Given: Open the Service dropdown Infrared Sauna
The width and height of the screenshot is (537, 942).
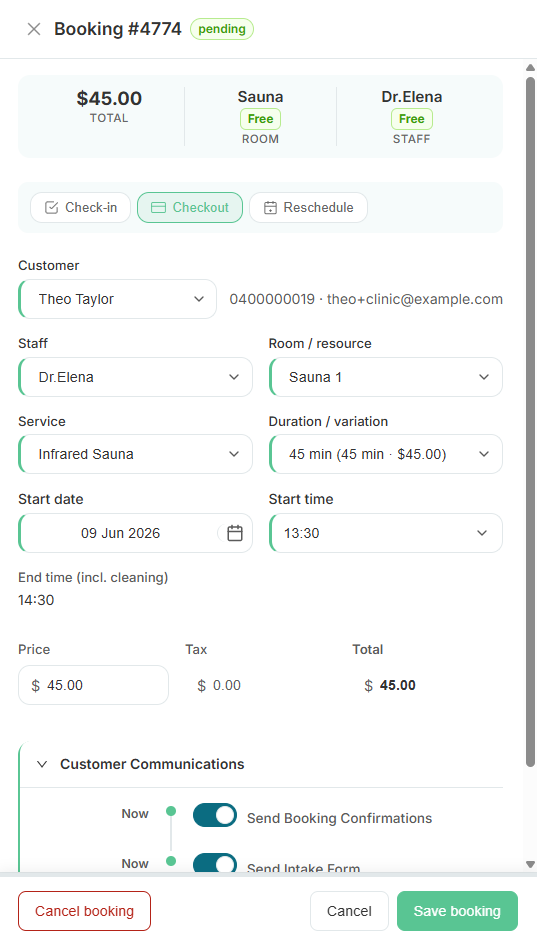Looking at the screenshot, I should [x=136, y=454].
